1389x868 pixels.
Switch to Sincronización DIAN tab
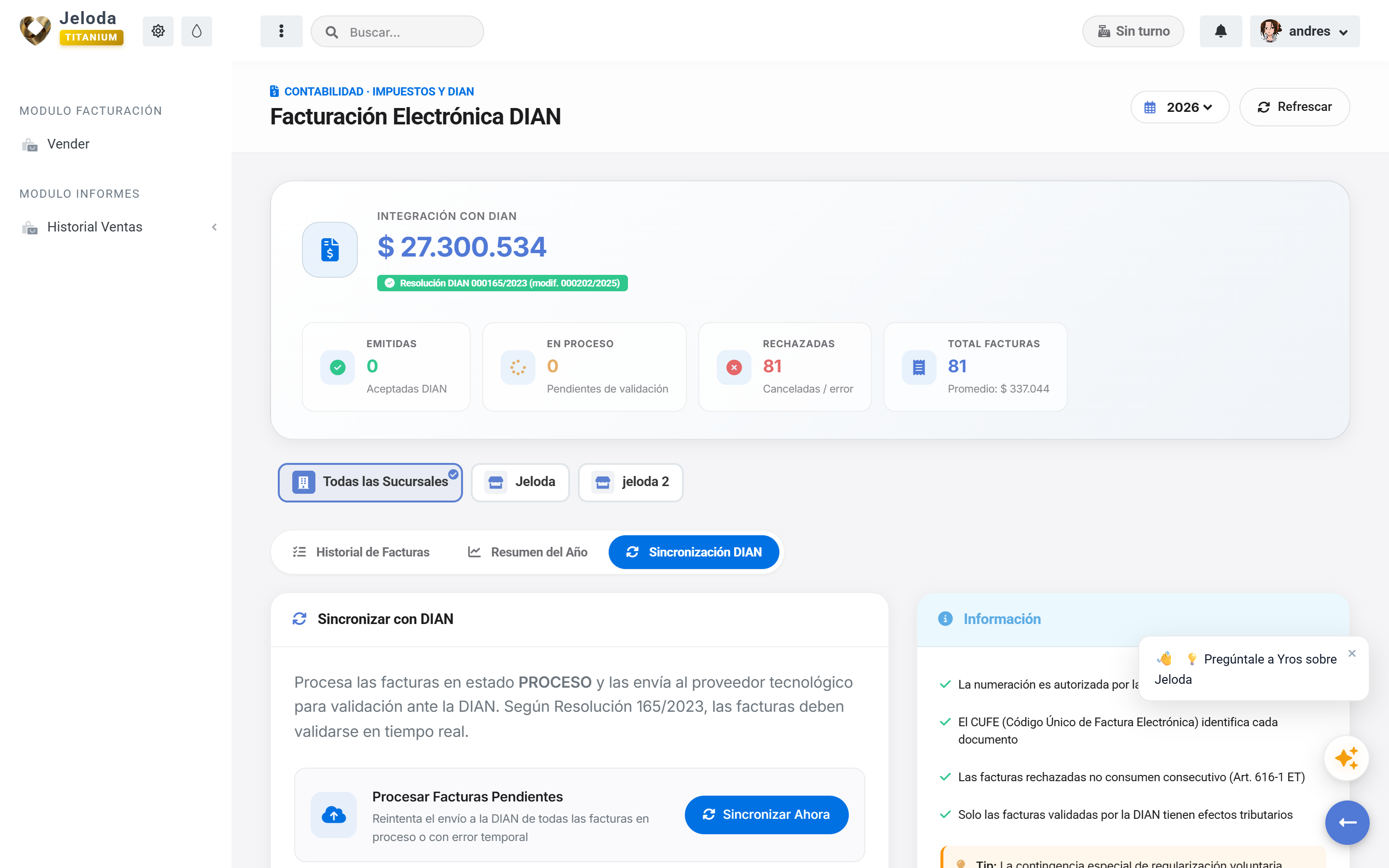click(x=694, y=552)
